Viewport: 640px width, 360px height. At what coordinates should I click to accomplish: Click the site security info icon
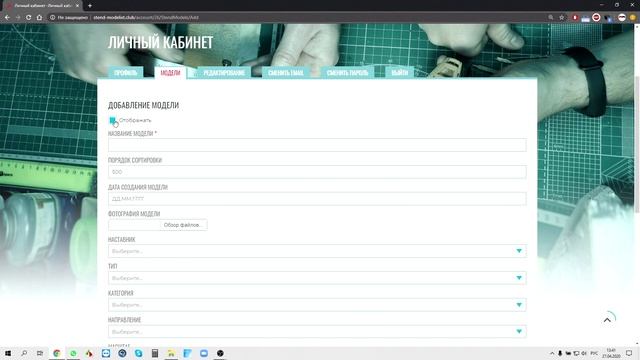click(x=53, y=18)
